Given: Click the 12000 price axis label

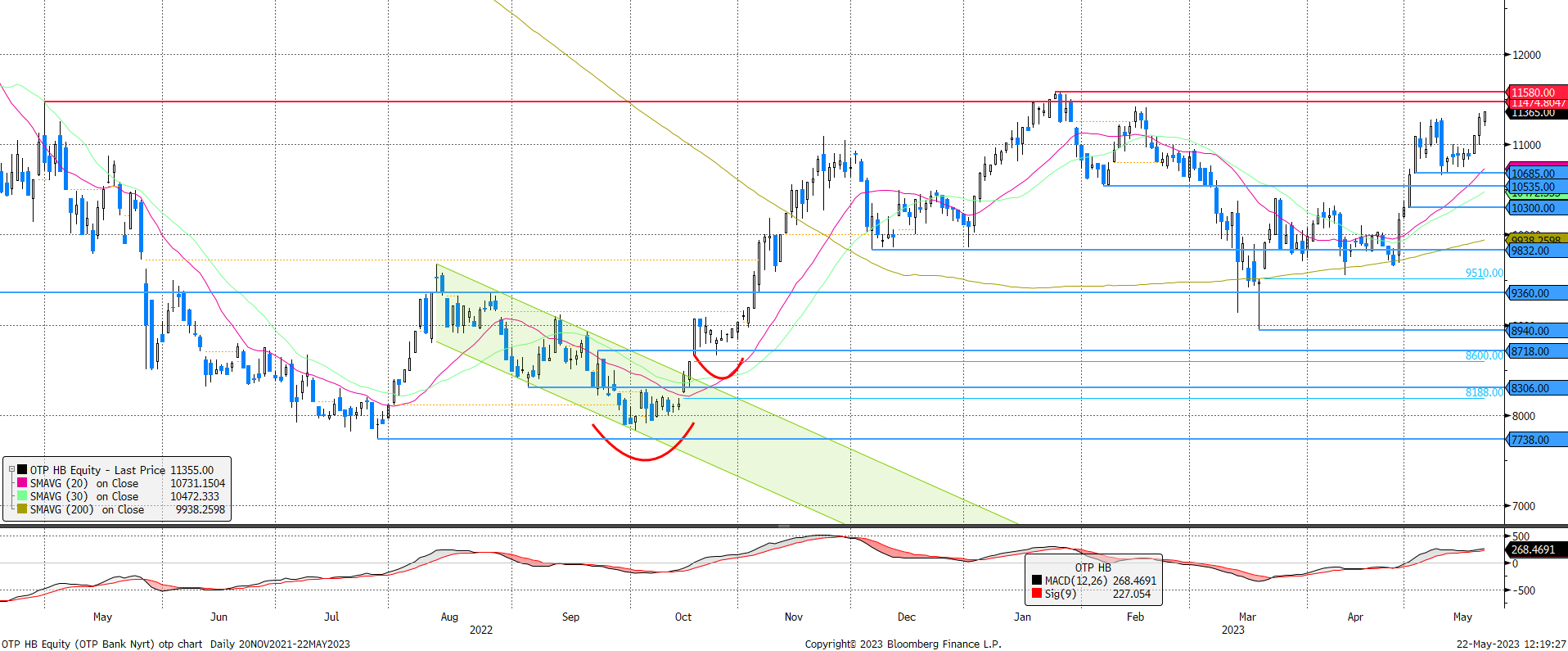Looking at the screenshot, I should coord(1526,55).
